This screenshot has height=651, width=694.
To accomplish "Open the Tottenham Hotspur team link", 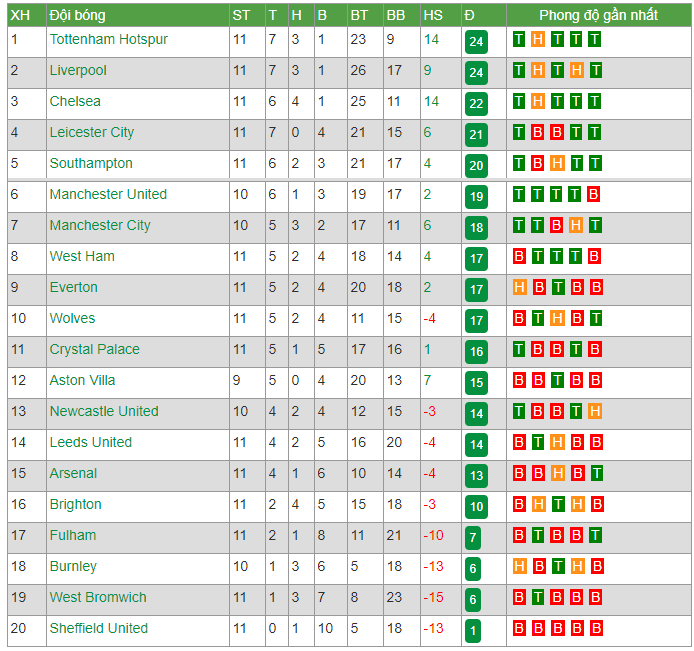I will pos(108,39).
